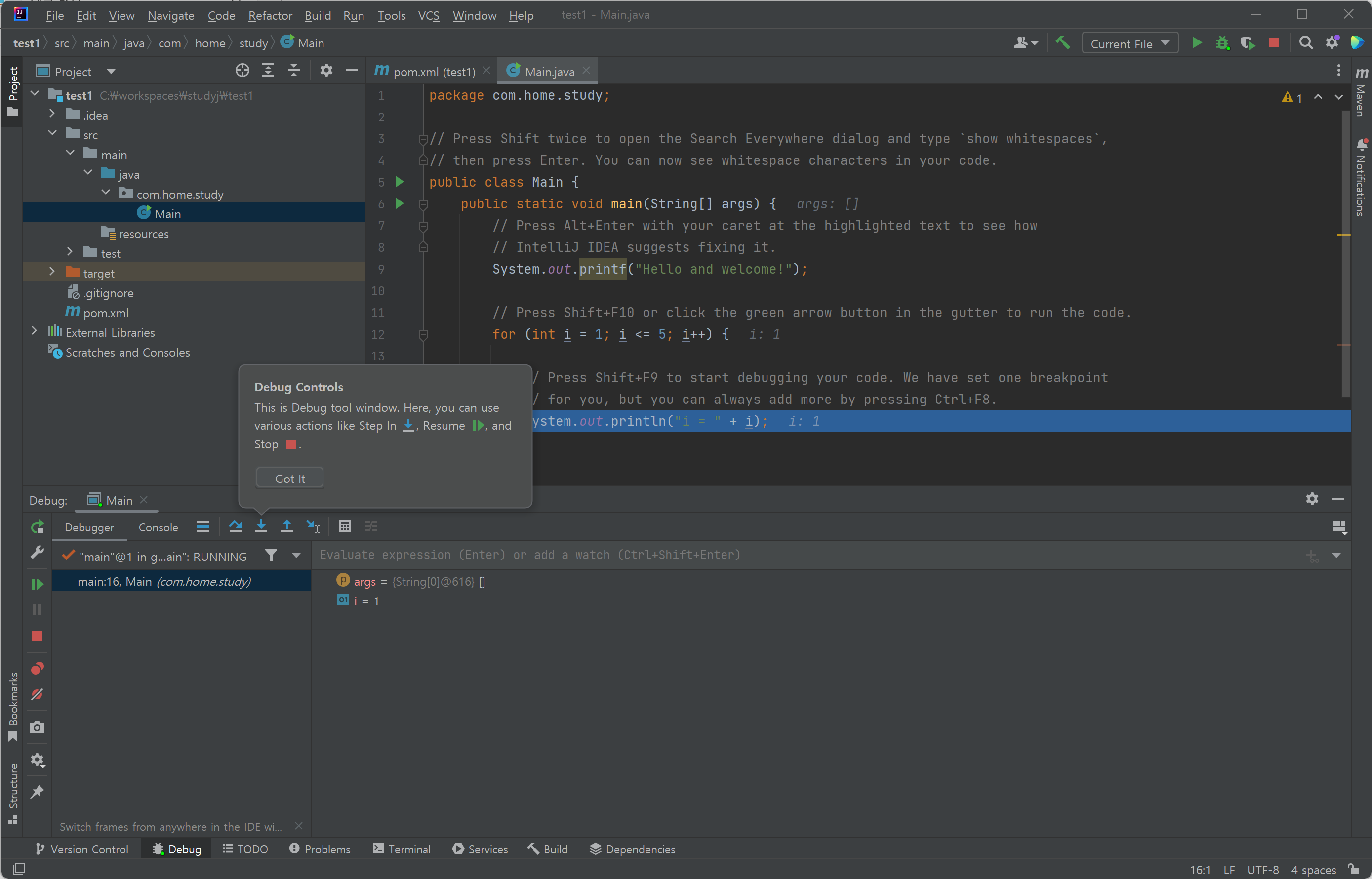The image size is (1372, 879).
Task: Switch to the Console tab
Action: pos(158,527)
